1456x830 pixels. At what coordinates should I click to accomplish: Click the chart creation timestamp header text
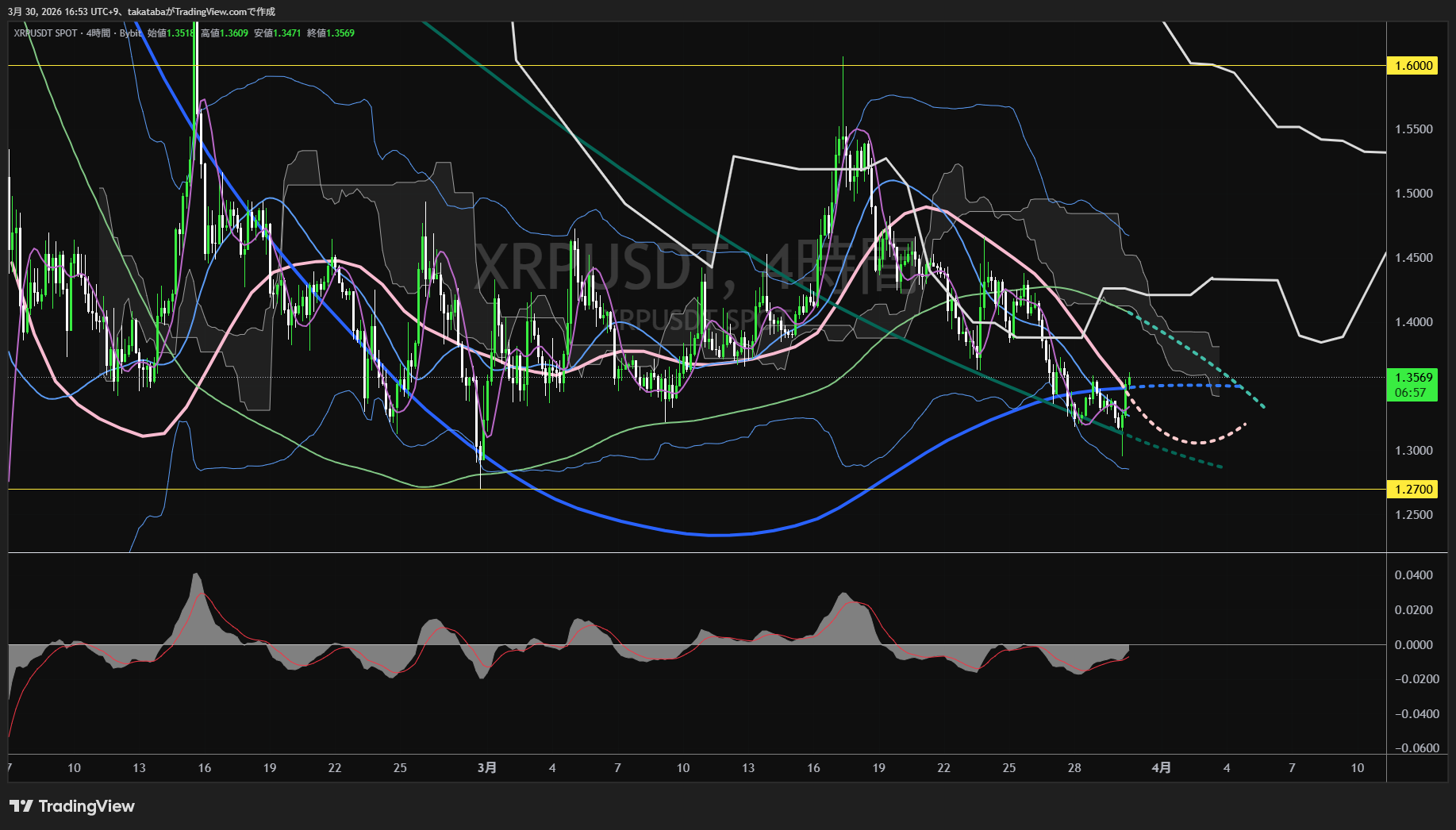click(142, 12)
